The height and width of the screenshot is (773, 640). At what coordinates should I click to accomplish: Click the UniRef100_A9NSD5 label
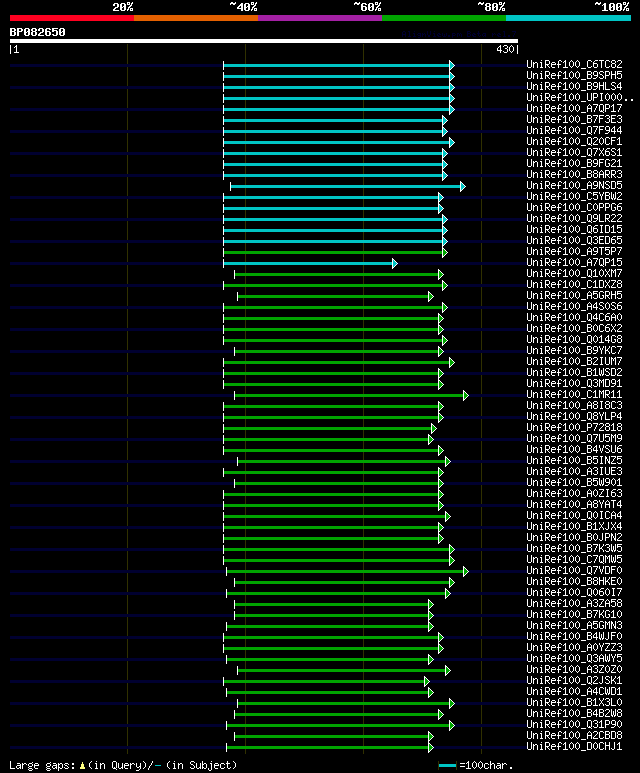[574, 185]
